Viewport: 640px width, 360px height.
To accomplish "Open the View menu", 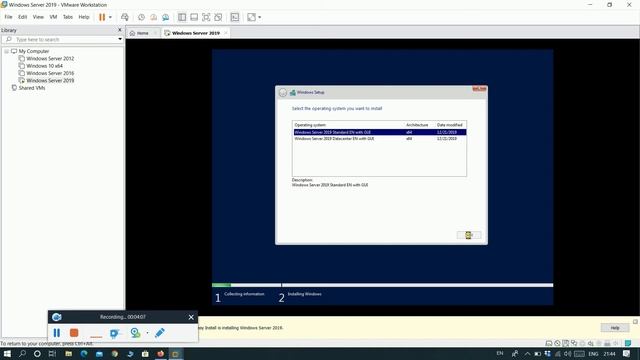I will coord(38,17).
